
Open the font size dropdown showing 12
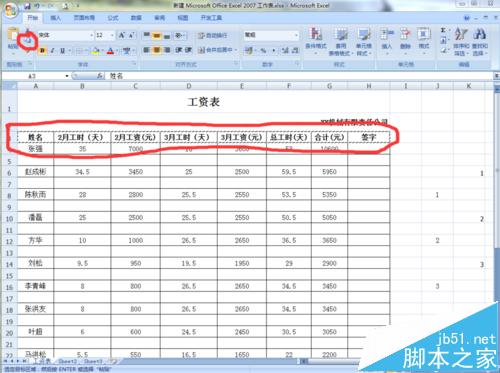112,35
